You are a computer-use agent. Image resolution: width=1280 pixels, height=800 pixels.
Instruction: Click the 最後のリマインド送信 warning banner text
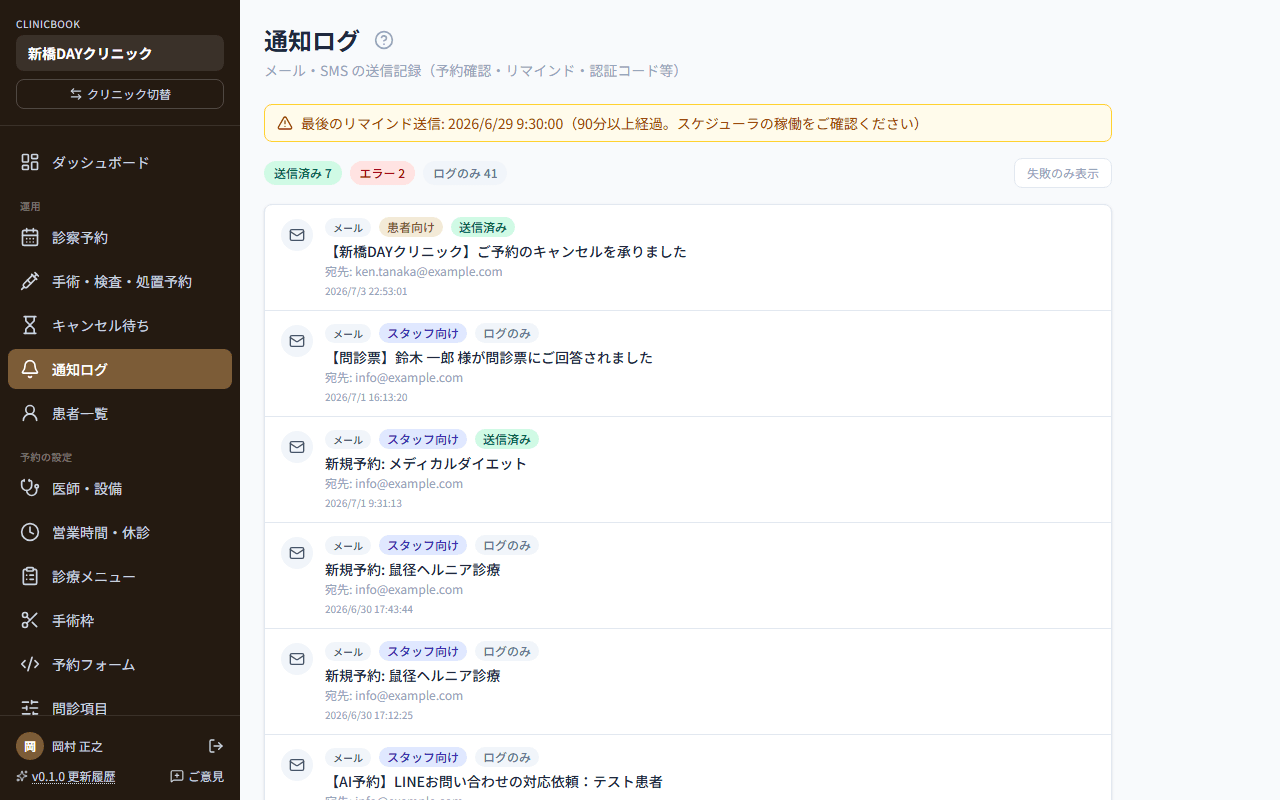[610, 123]
